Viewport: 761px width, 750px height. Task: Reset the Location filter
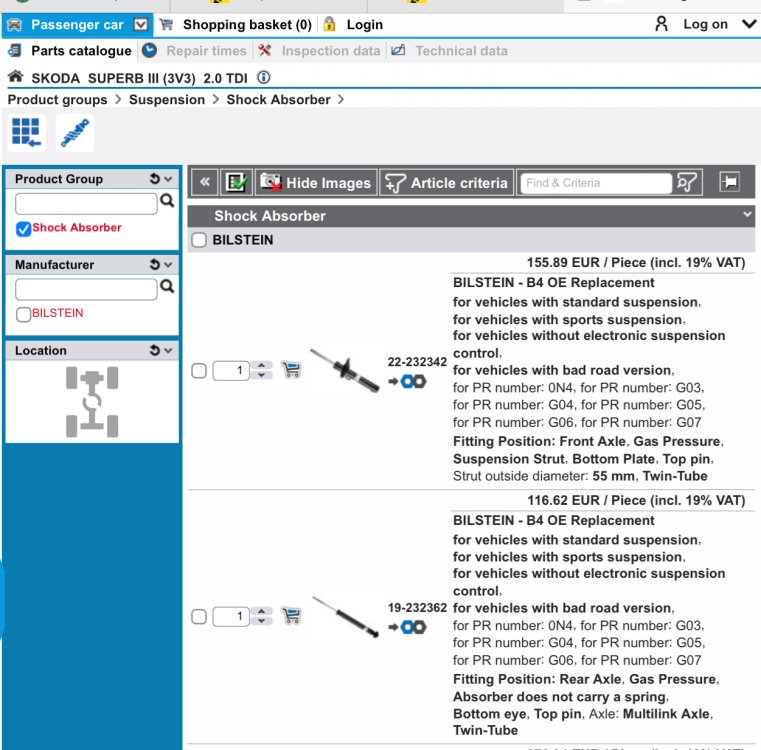[x=155, y=350]
